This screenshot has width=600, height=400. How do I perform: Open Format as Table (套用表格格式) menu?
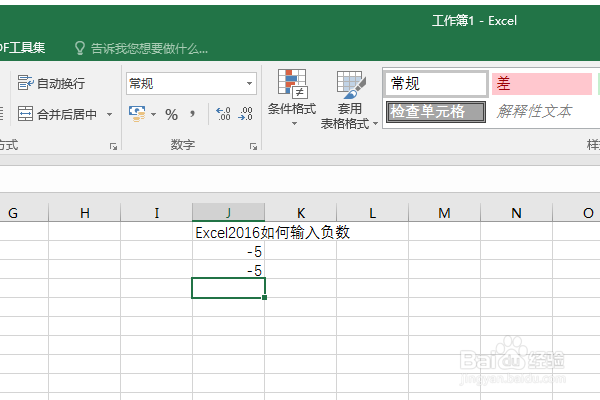coord(349,100)
